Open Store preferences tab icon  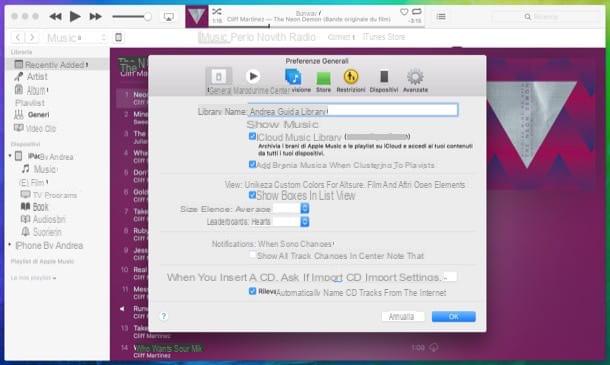pyautogui.click(x=323, y=78)
